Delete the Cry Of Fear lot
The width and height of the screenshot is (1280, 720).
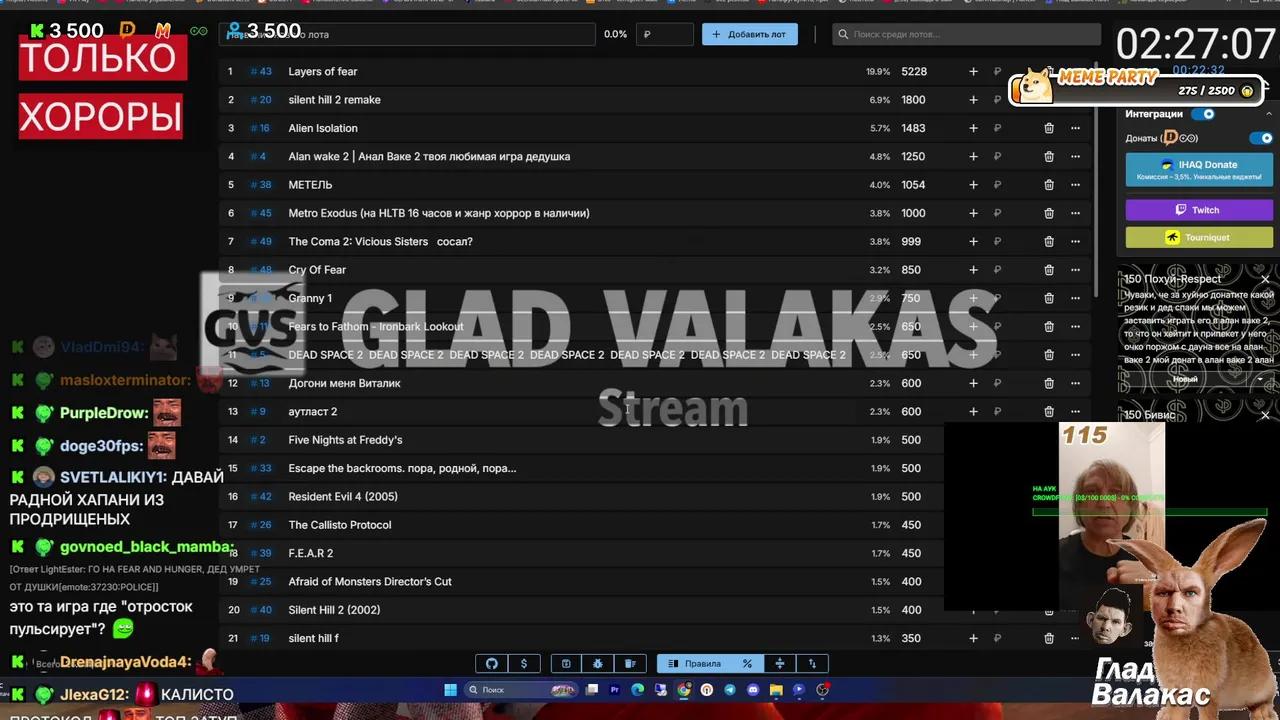click(x=1049, y=270)
